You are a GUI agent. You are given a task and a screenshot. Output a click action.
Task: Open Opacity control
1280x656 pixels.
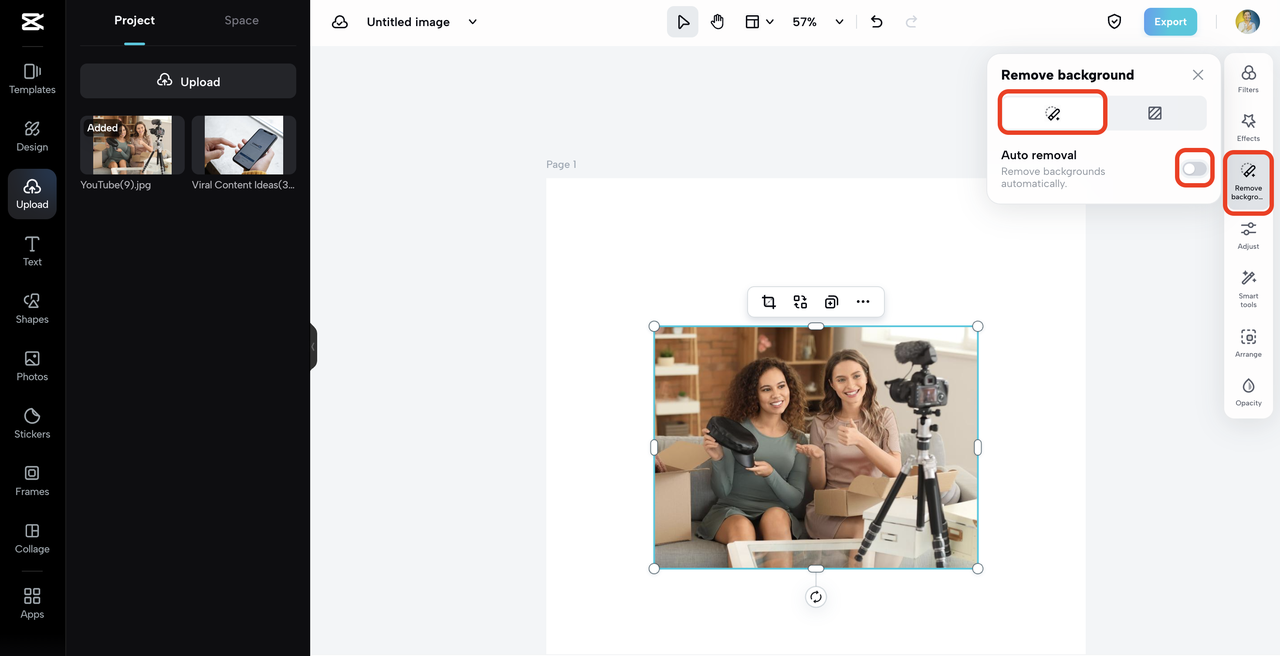[1248, 392]
